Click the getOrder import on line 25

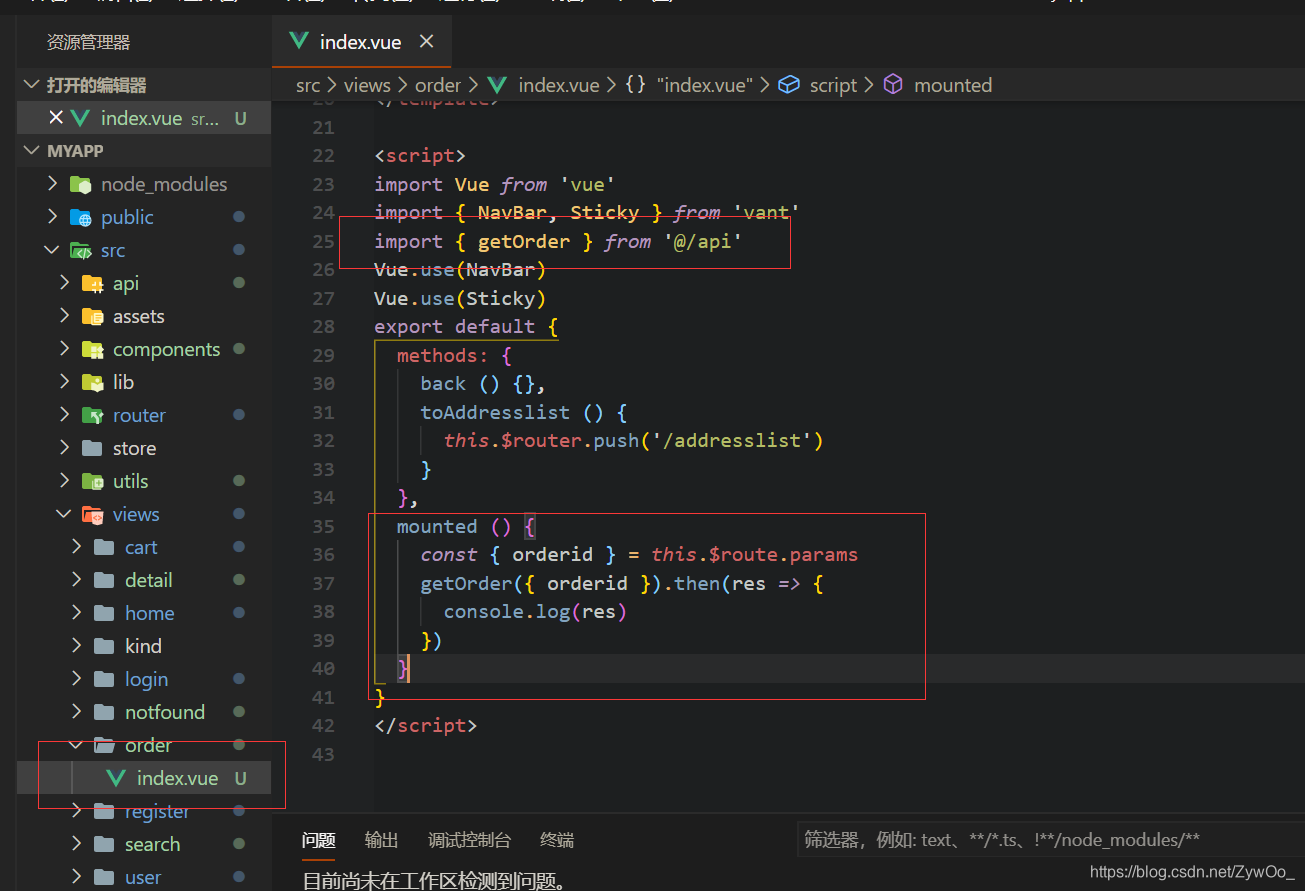(x=524, y=241)
